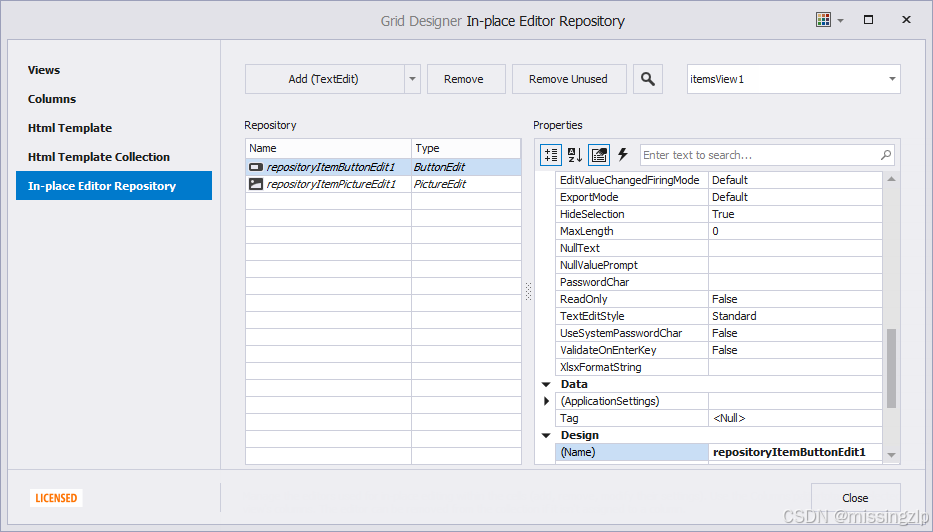
Task: Switch Properties to Alphabetical sort icon
Action: [x=575, y=155]
